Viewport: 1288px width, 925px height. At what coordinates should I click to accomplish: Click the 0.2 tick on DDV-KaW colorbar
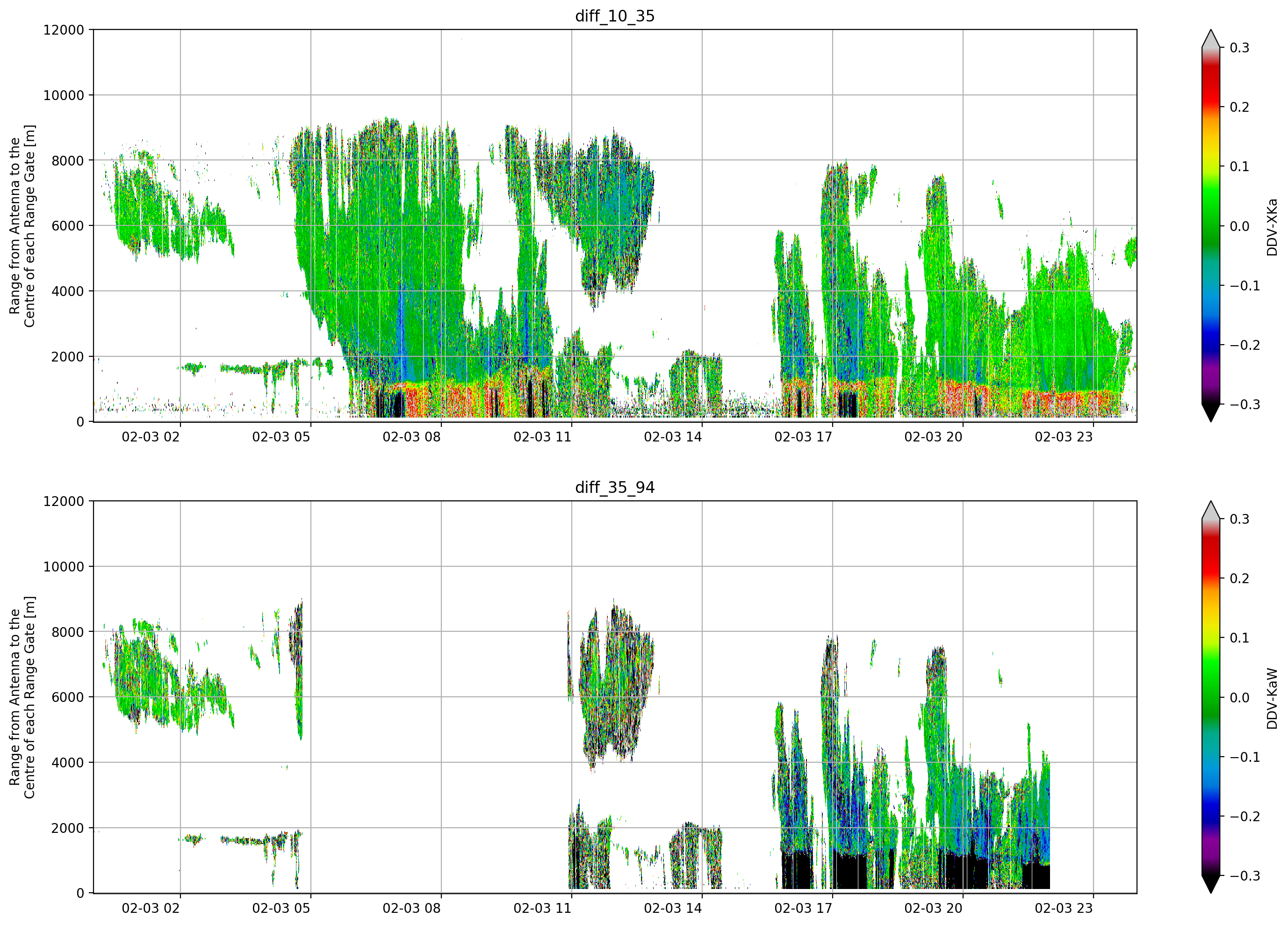(1240, 579)
